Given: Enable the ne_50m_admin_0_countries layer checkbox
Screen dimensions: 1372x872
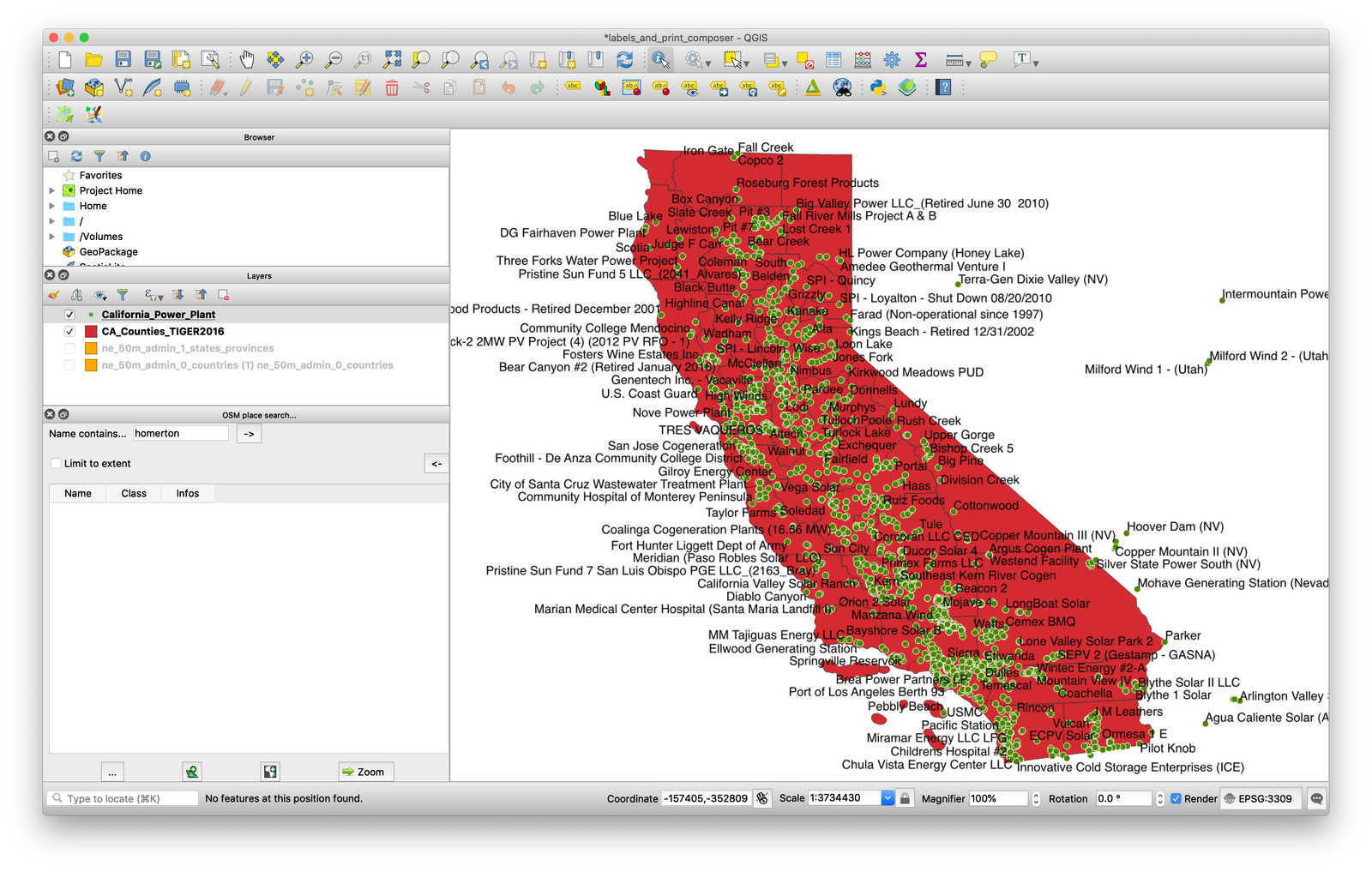Looking at the screenshot, I should (x=69, y=364).
